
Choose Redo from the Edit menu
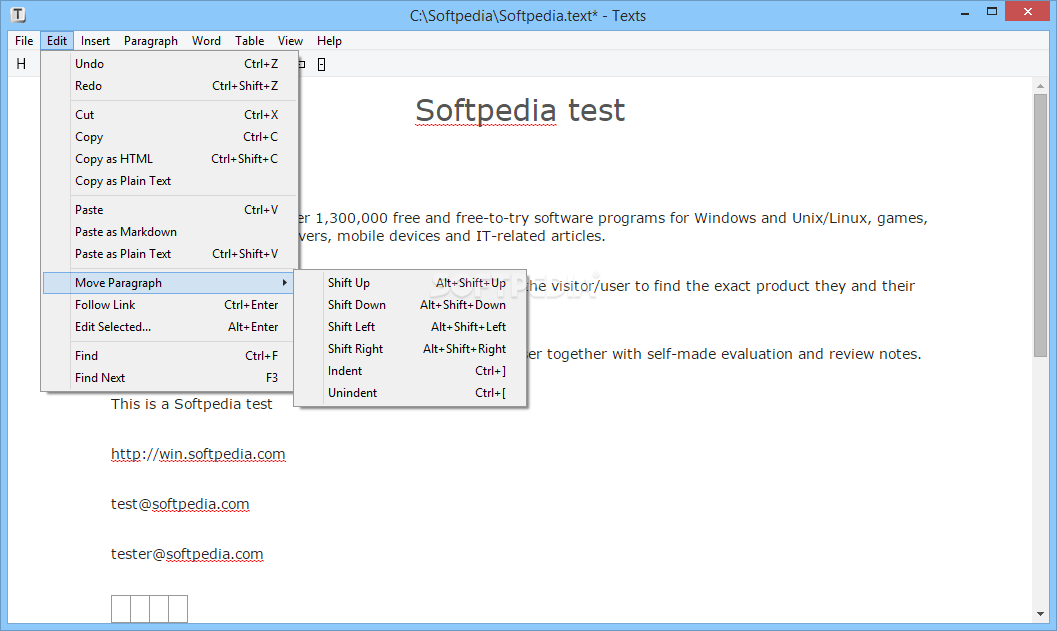click(169, 86)
